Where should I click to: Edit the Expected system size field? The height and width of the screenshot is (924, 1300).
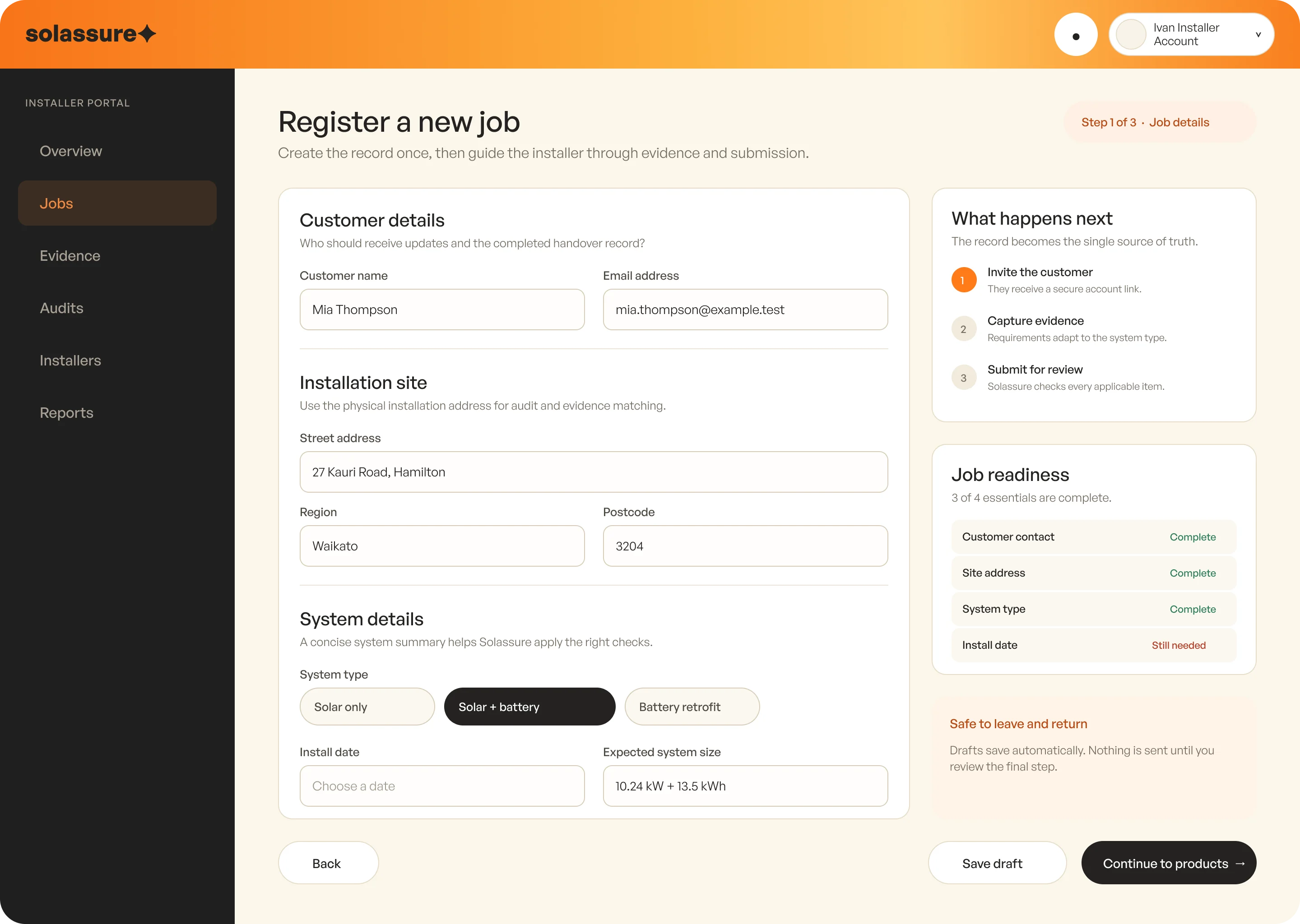pos(745,786)
